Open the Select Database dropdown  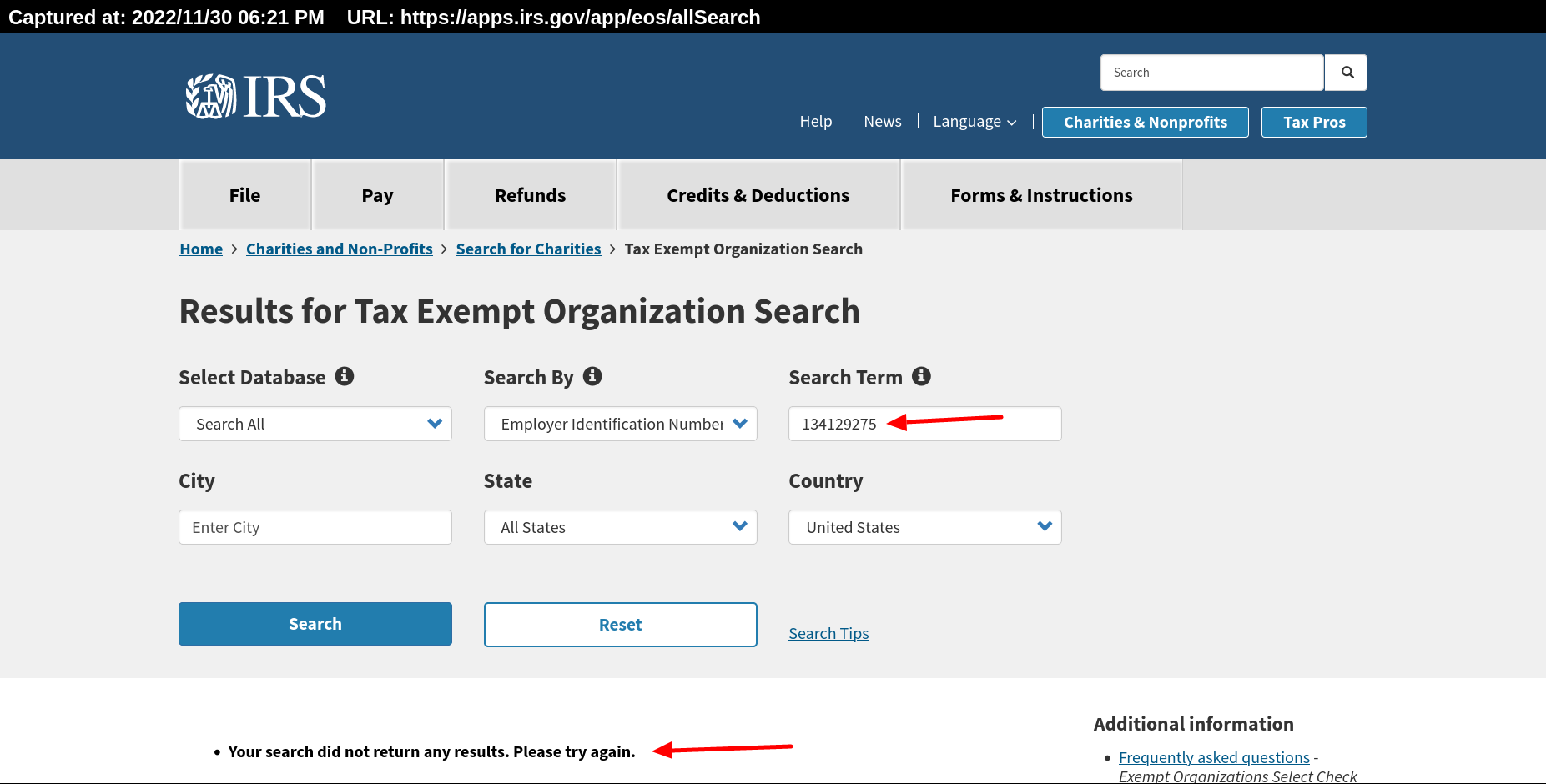(x=315, y=424)
